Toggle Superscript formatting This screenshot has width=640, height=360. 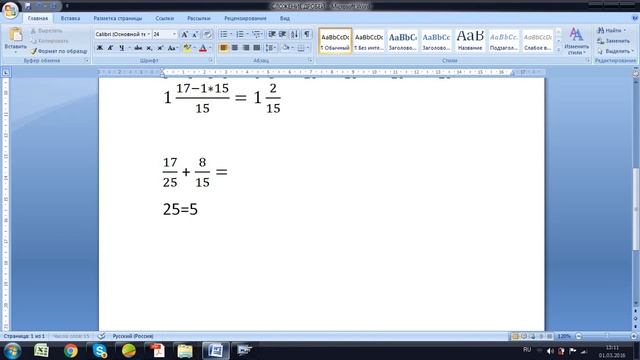pos(160,48)
